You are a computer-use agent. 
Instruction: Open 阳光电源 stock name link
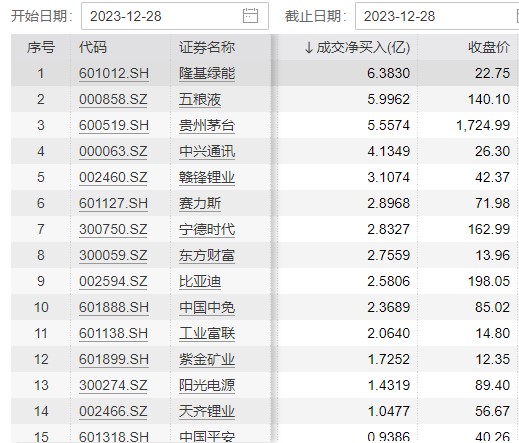207,385
